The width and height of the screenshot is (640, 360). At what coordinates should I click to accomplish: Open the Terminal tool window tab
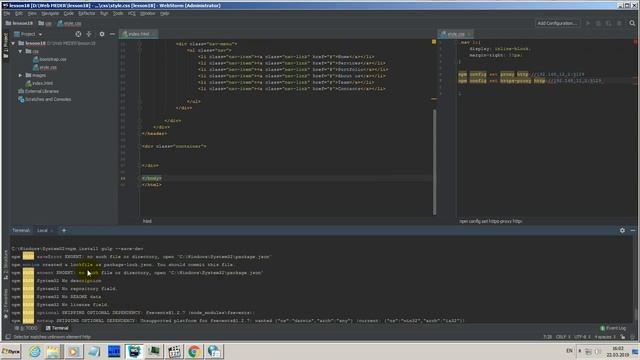[57, 328]
